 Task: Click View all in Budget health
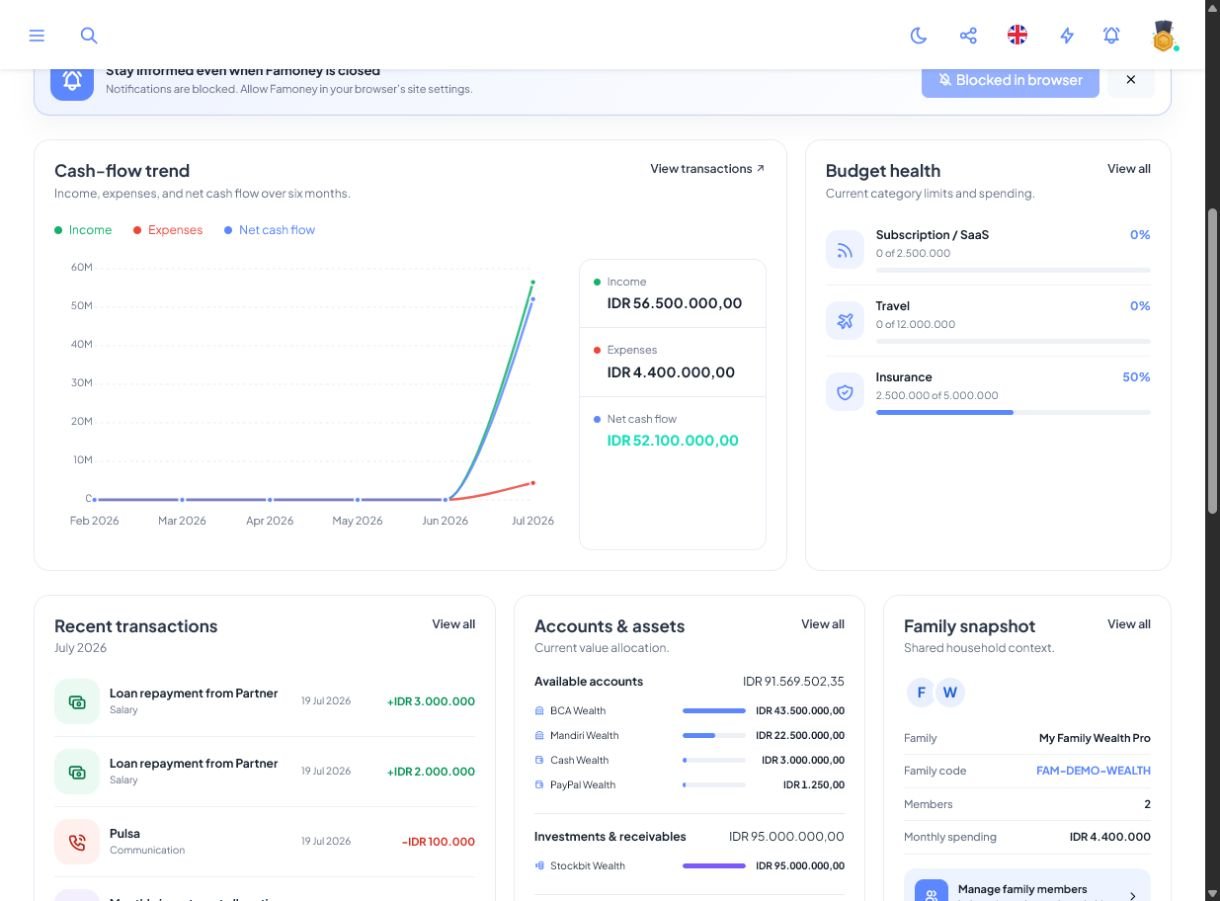coord(1129,169)
